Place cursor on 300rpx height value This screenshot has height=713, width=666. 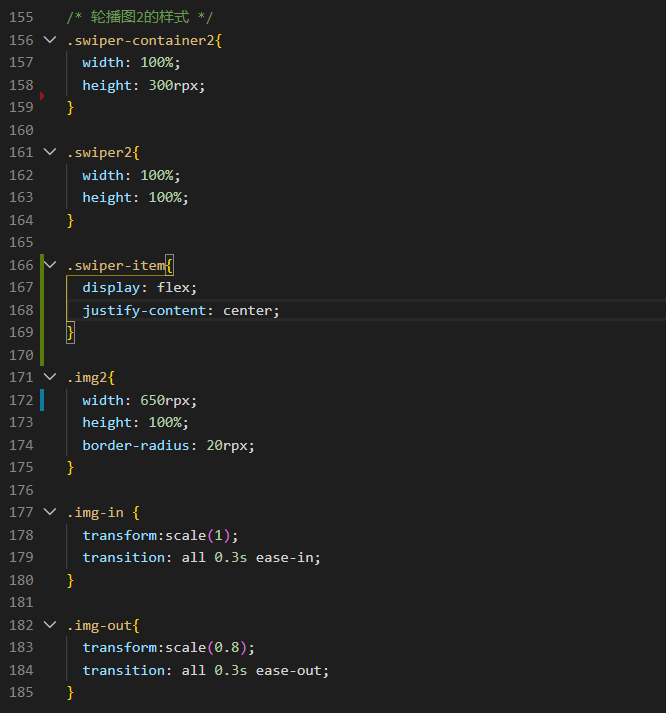173,85
